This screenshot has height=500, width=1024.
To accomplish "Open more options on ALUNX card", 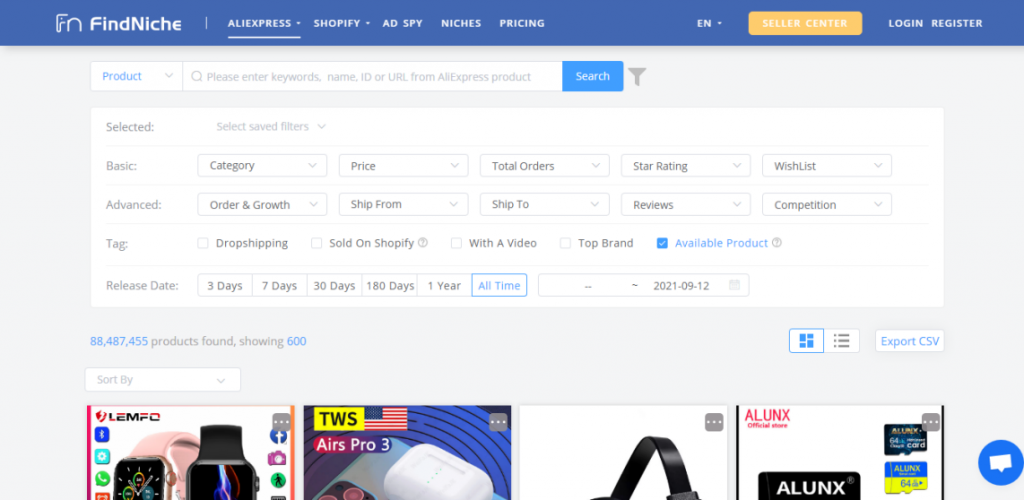I will click(x=931, y=422).
